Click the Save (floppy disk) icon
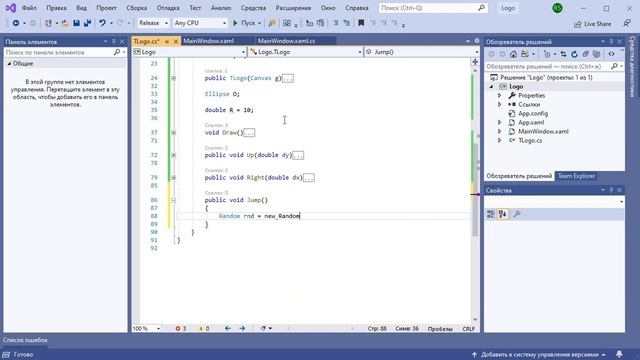640x360 pixels. (x=76, y=23)
